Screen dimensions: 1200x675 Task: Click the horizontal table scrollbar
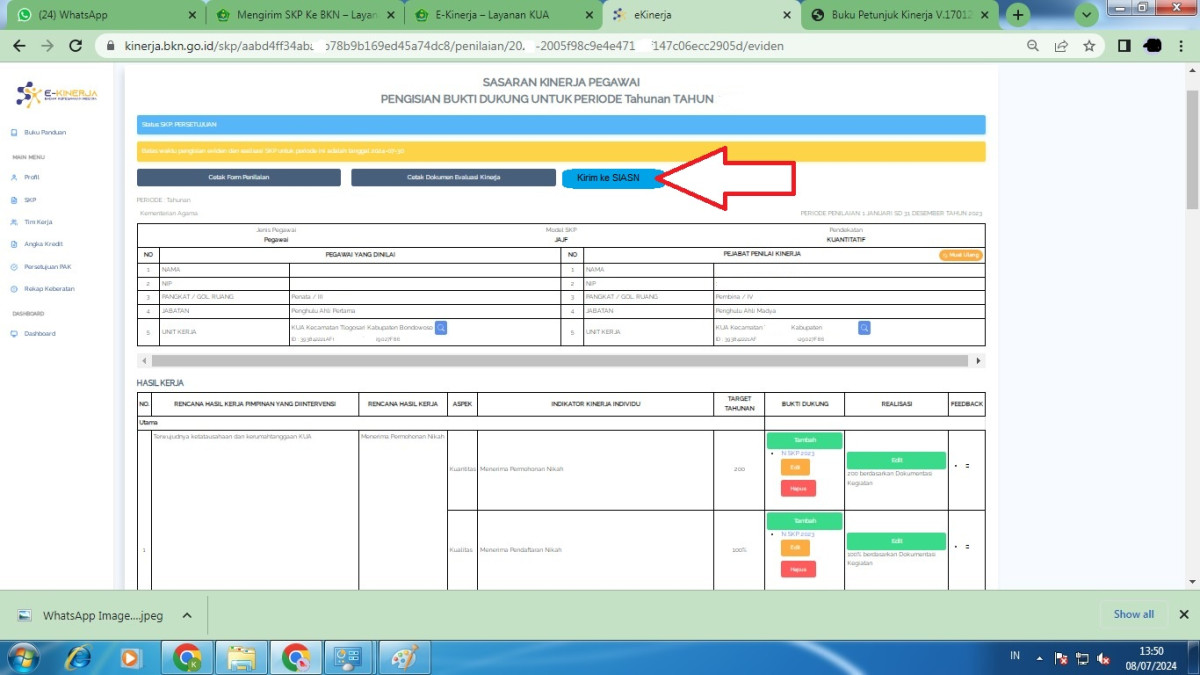coord(561,360)
